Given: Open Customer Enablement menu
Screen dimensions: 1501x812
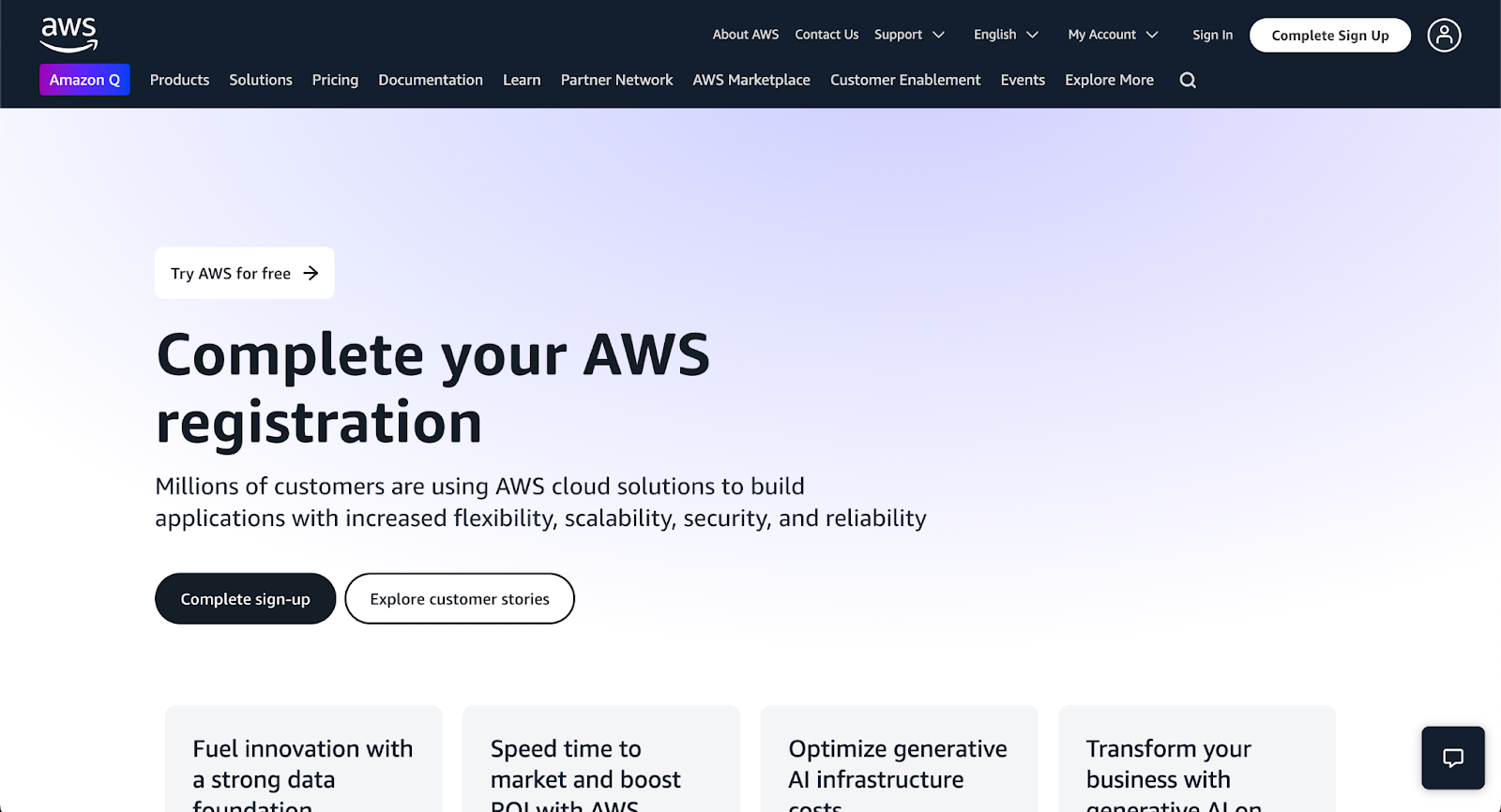Looking at the screenshot, I should click(905, 80).
